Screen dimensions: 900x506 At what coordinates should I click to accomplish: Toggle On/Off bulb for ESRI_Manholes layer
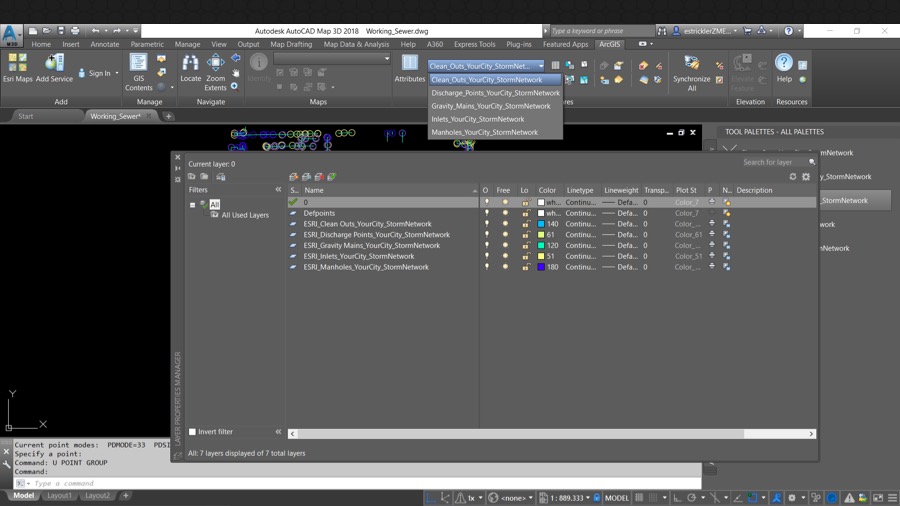tap(487, 267)
